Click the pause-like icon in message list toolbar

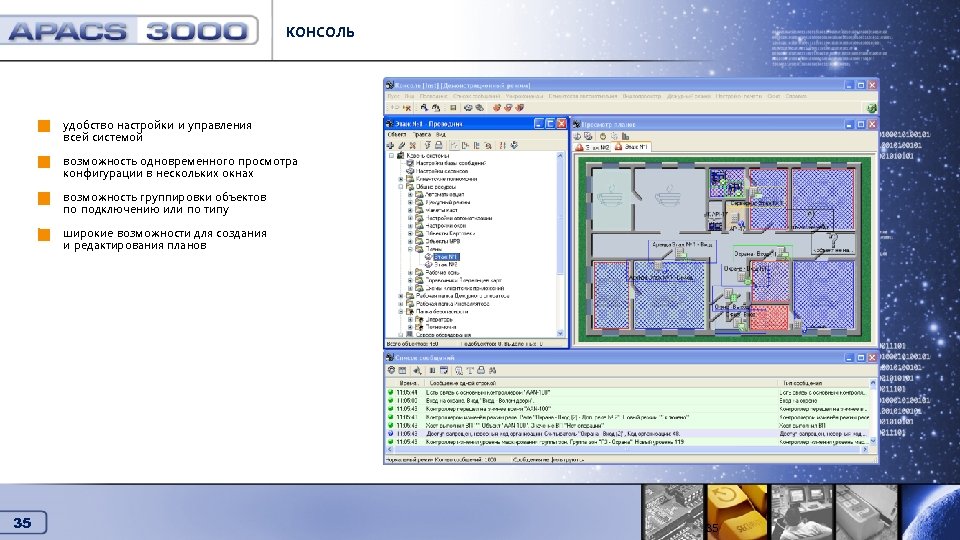[x=432, y=370]
